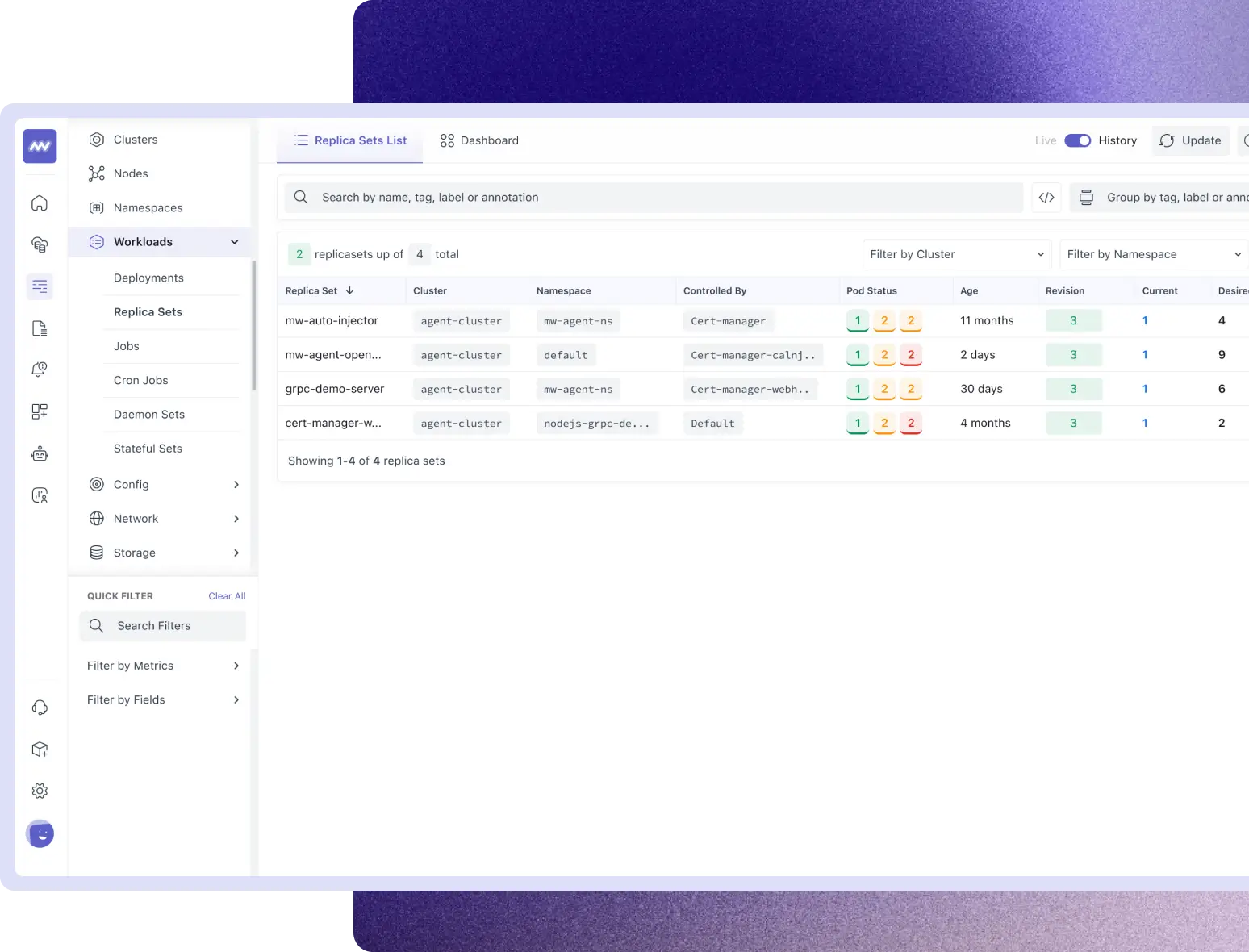Click the Pod Status green badge for mw-auto-injector
Screen dimensions: 1249x952
coord(857,320)
